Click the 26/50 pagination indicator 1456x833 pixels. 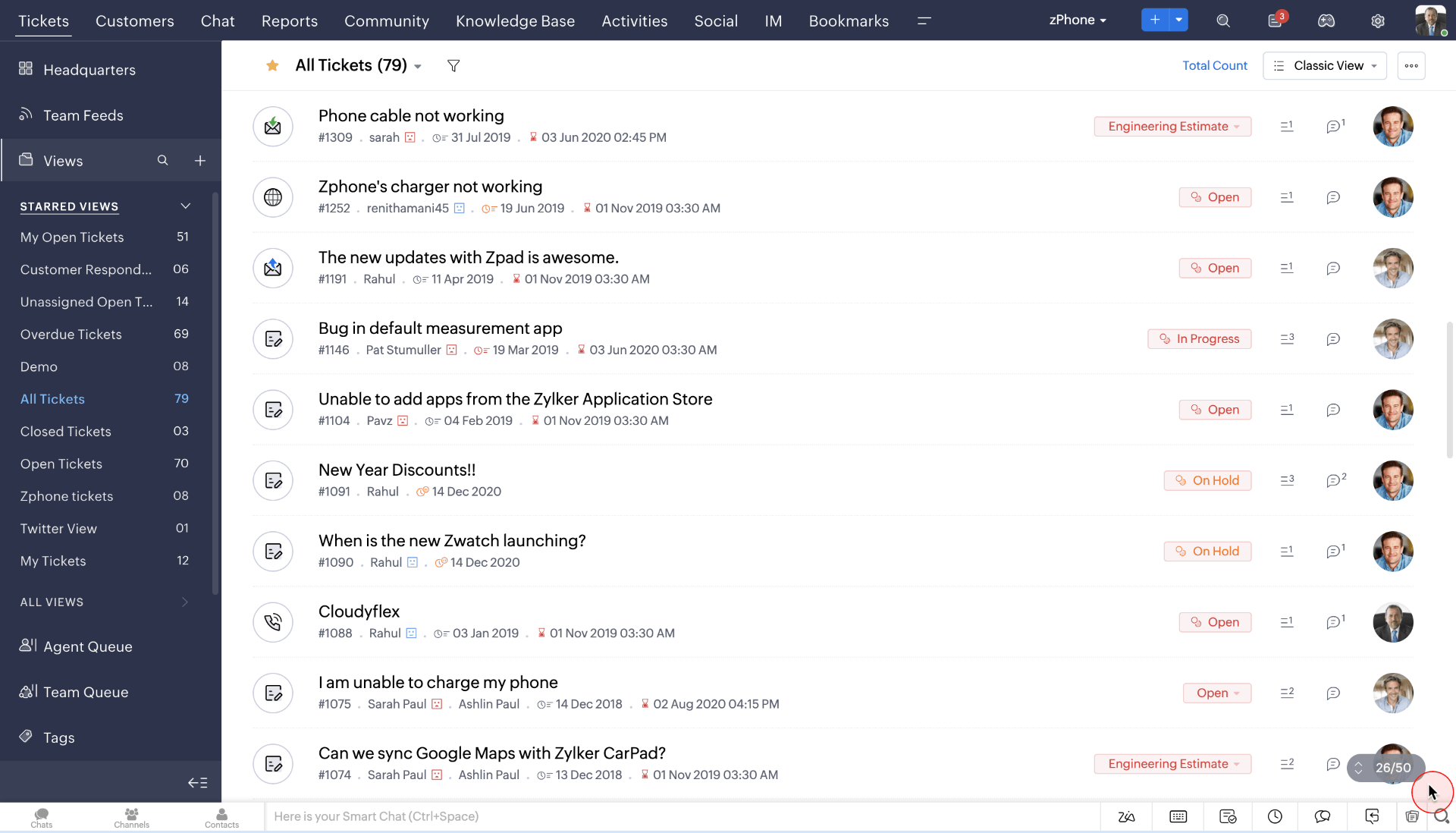click(x=1393, y=767)
